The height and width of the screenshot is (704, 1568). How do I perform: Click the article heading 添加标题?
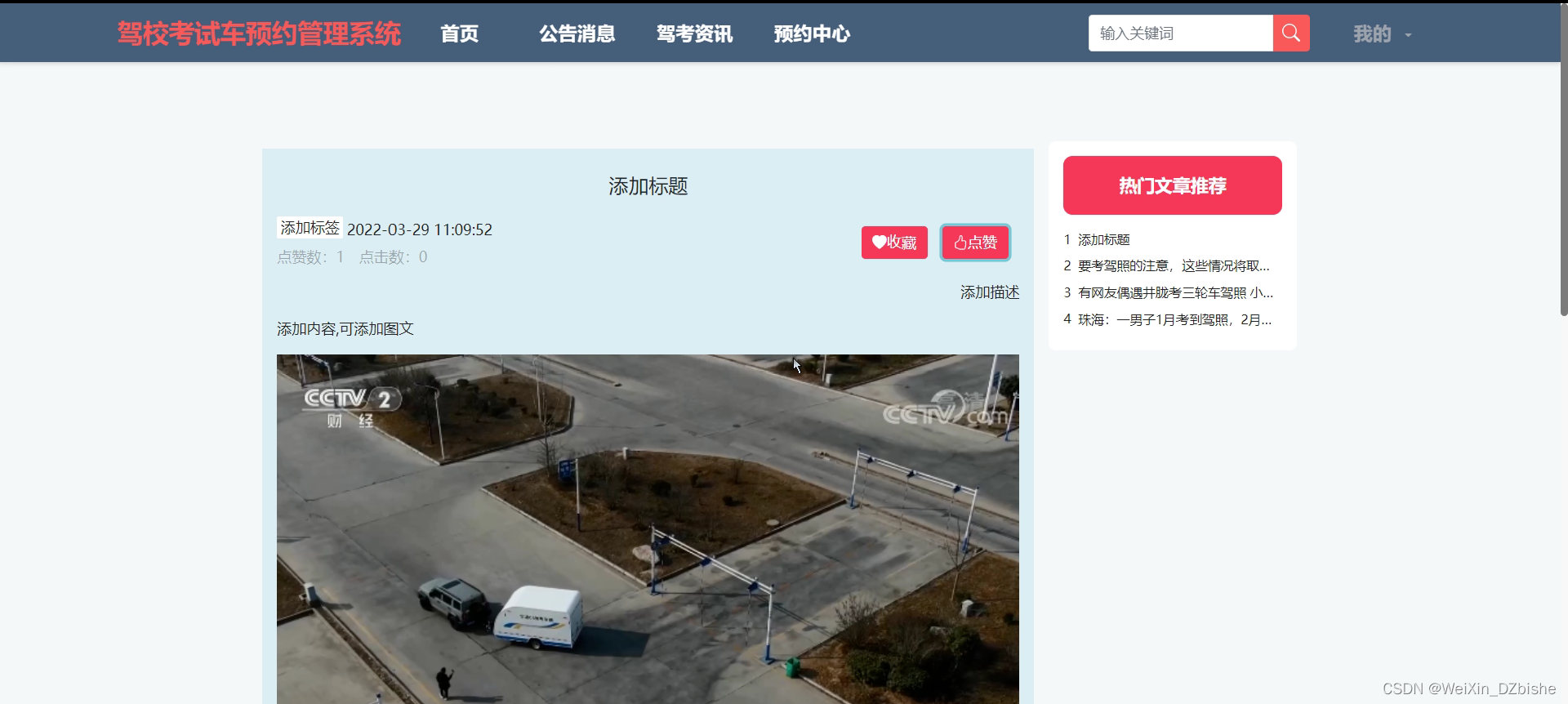(x=648, y=186)
